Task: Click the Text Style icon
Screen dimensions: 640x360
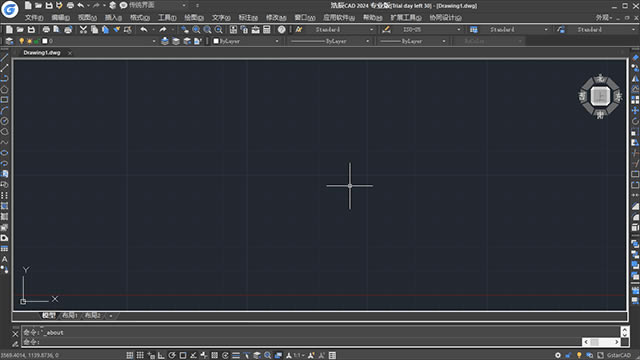Action: click(x=299, y=29)
